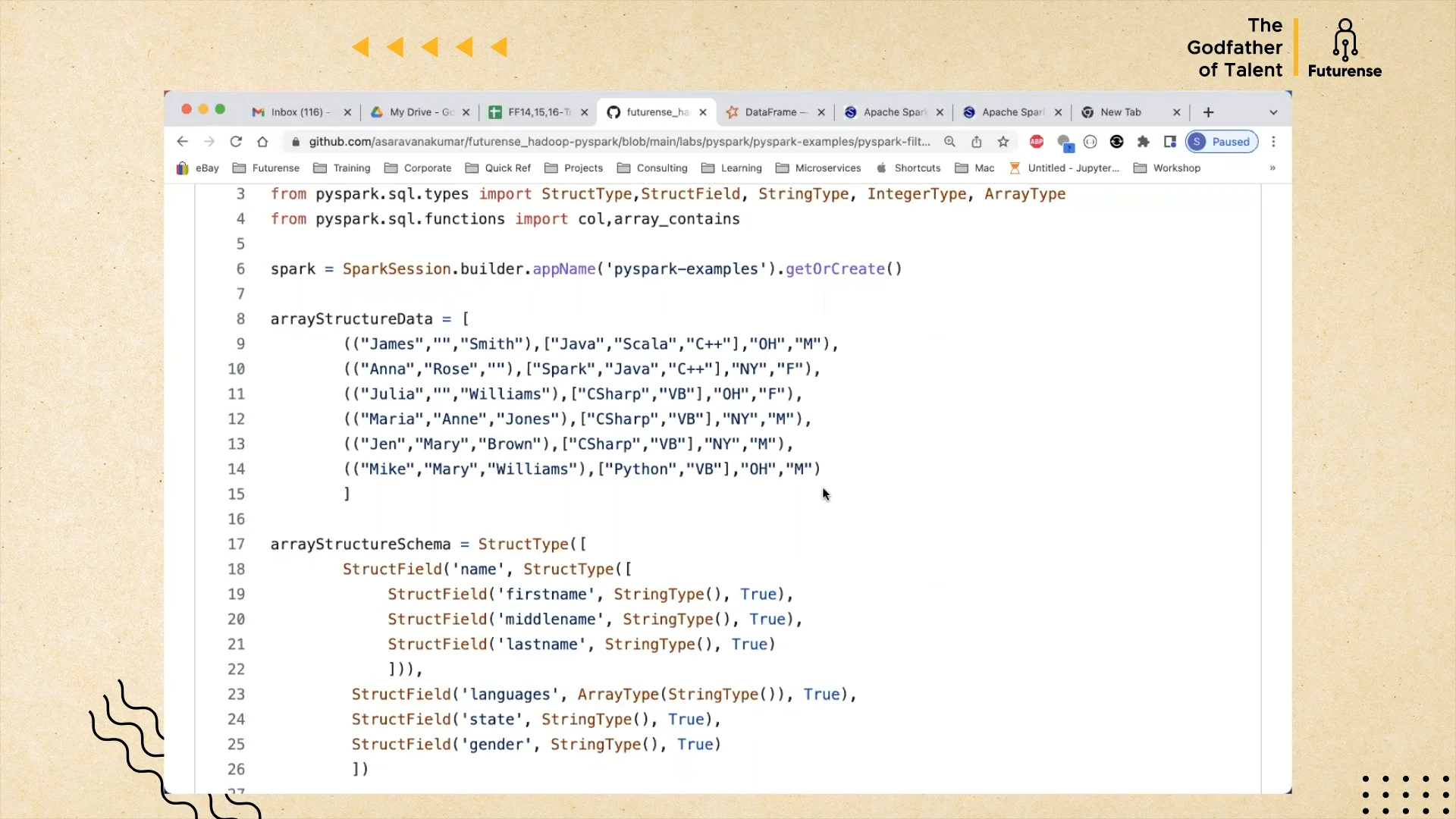Open the Chrome three-dot menu
The image size is (1456, 819).
coord(1274,142)
